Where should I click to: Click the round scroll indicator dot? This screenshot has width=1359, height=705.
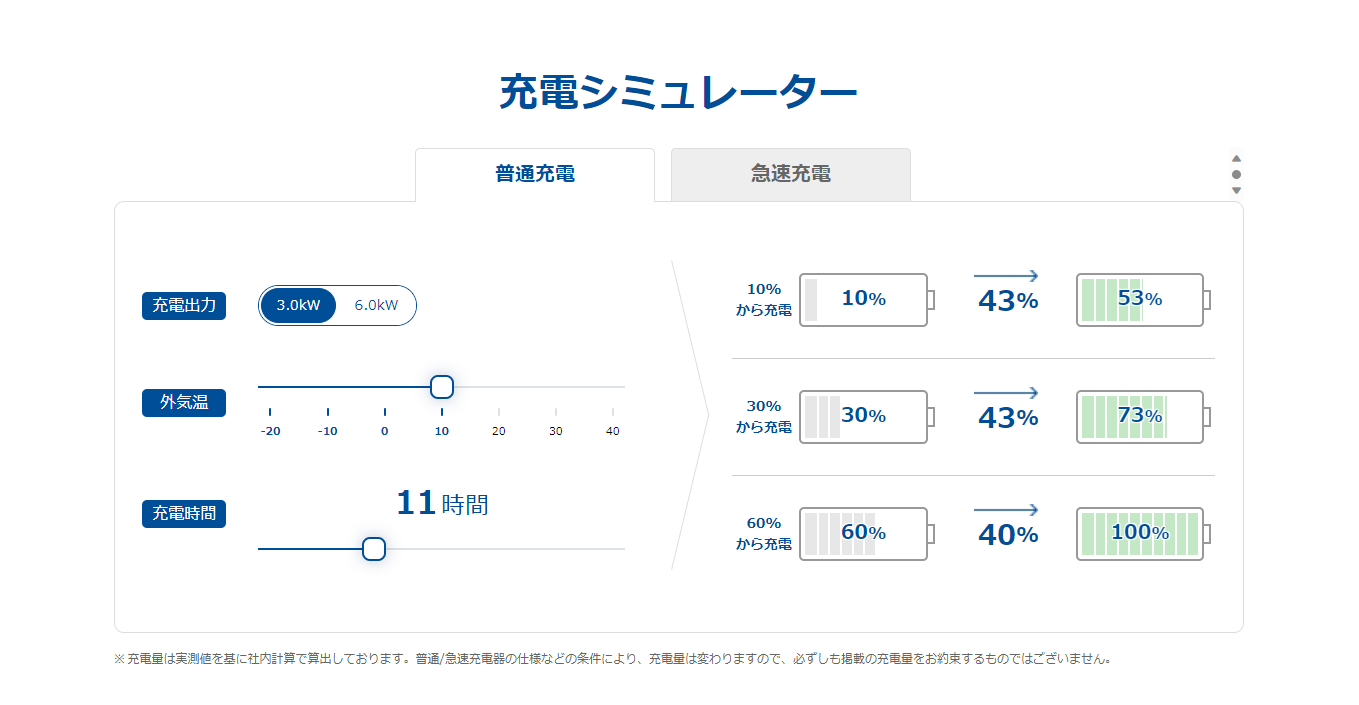1236,174
